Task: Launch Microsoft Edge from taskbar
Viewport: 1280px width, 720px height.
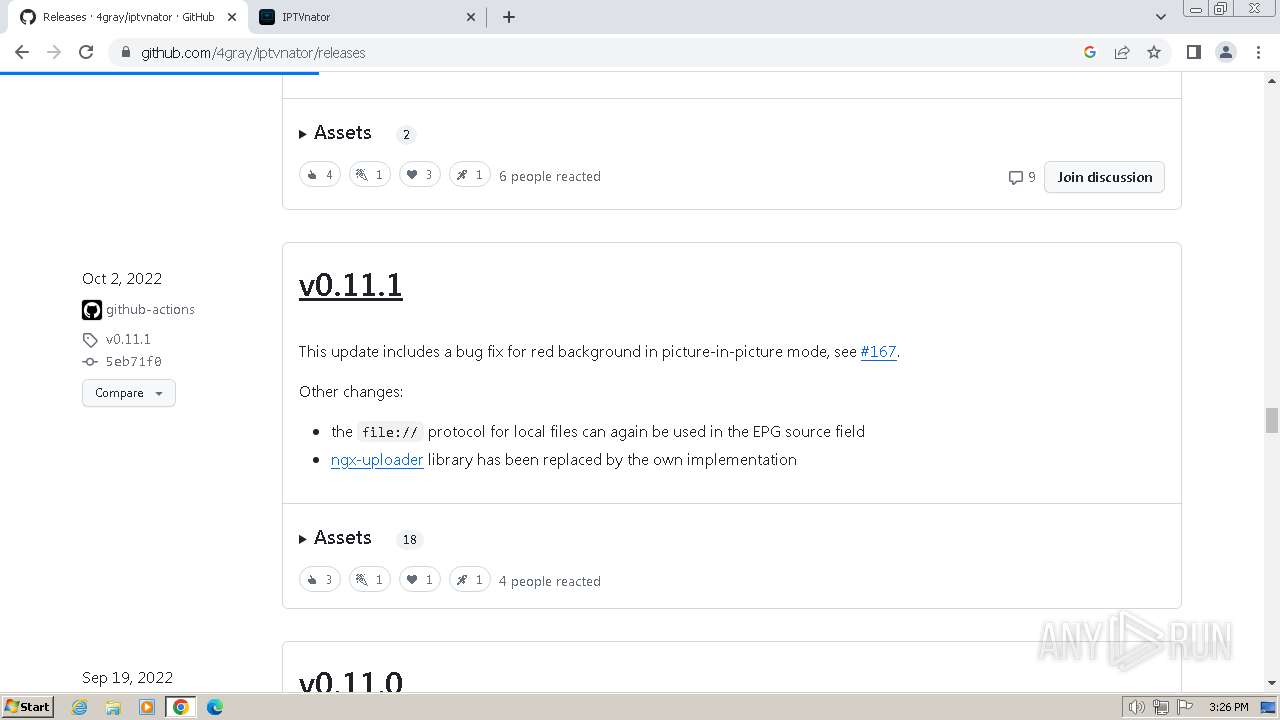Action: tap(215, 707)
